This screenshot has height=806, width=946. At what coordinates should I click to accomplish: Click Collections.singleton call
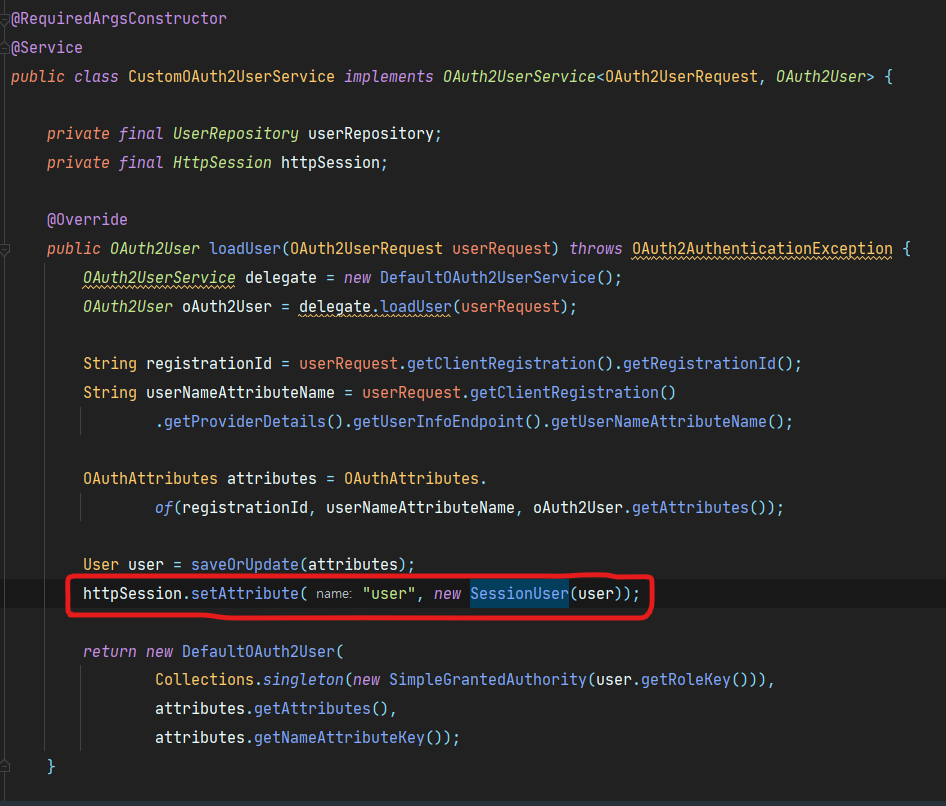click(249, 679)
